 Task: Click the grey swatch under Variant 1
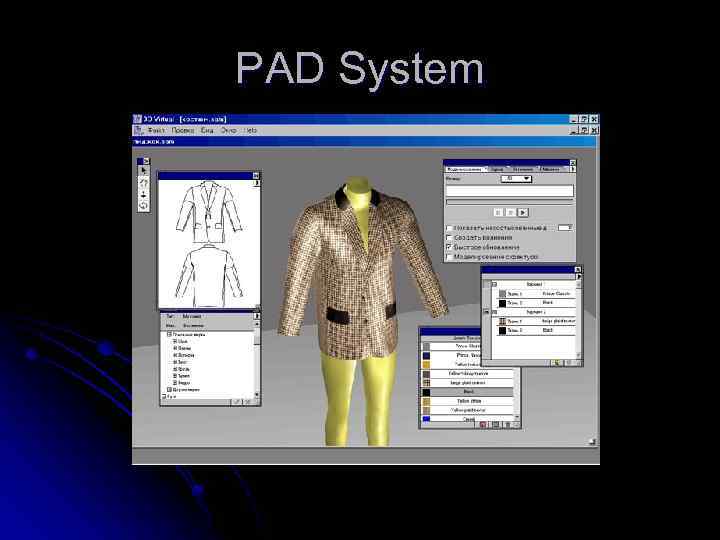tap(502, 293)
